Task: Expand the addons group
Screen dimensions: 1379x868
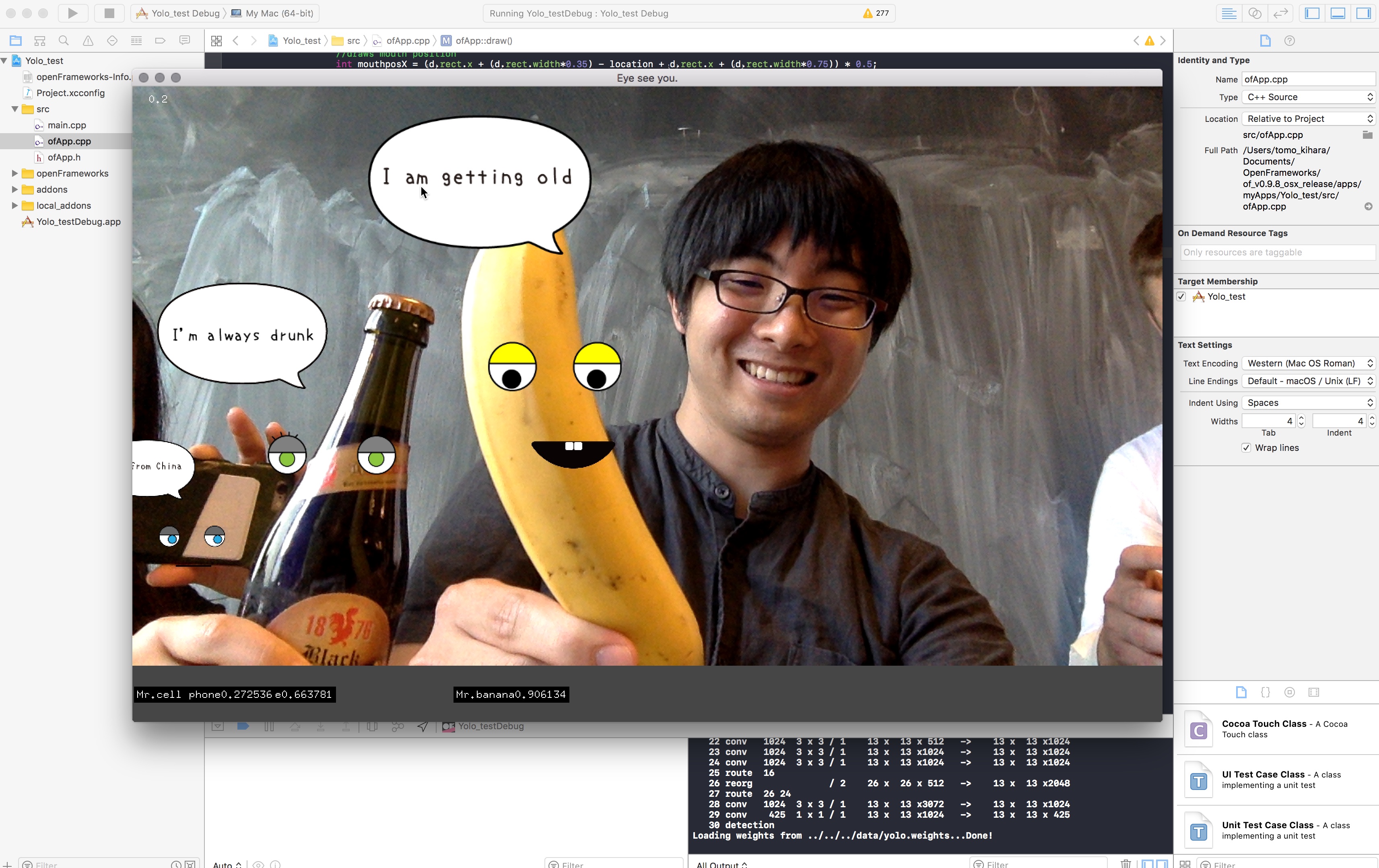Action: (15, 189)
